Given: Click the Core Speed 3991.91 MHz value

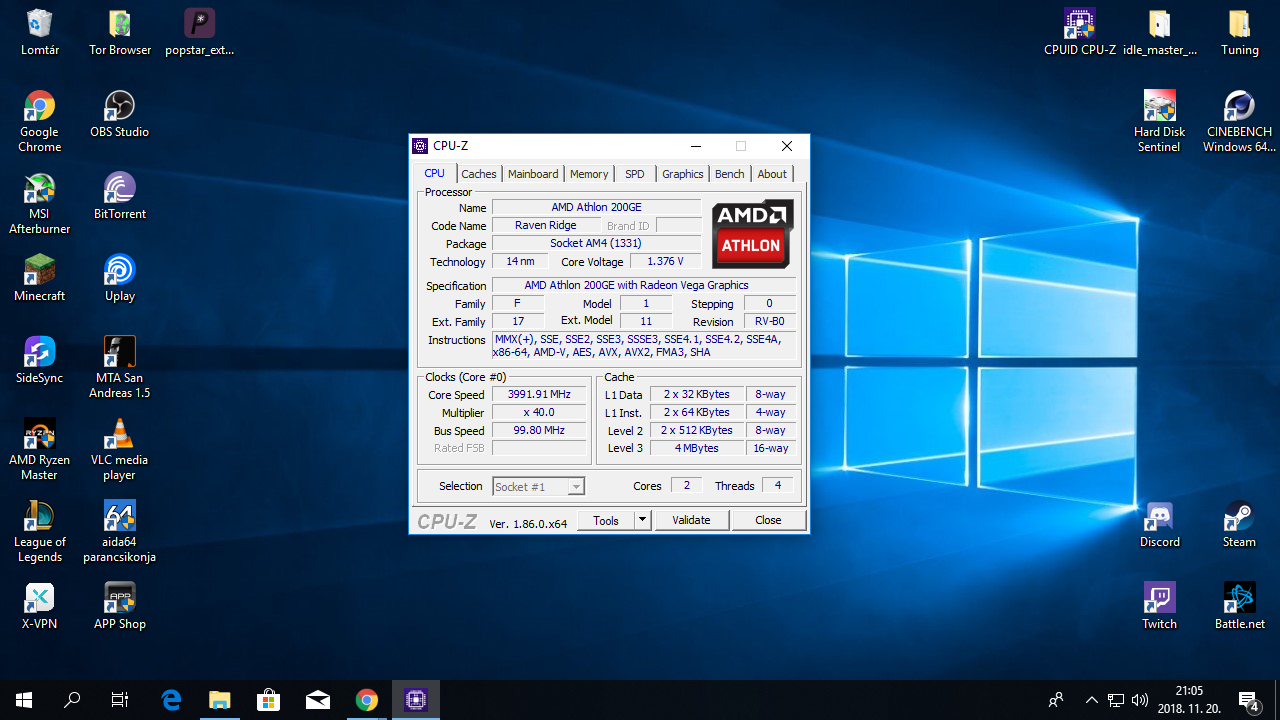Looking at the screenshot, I should (x=539, y=394).
